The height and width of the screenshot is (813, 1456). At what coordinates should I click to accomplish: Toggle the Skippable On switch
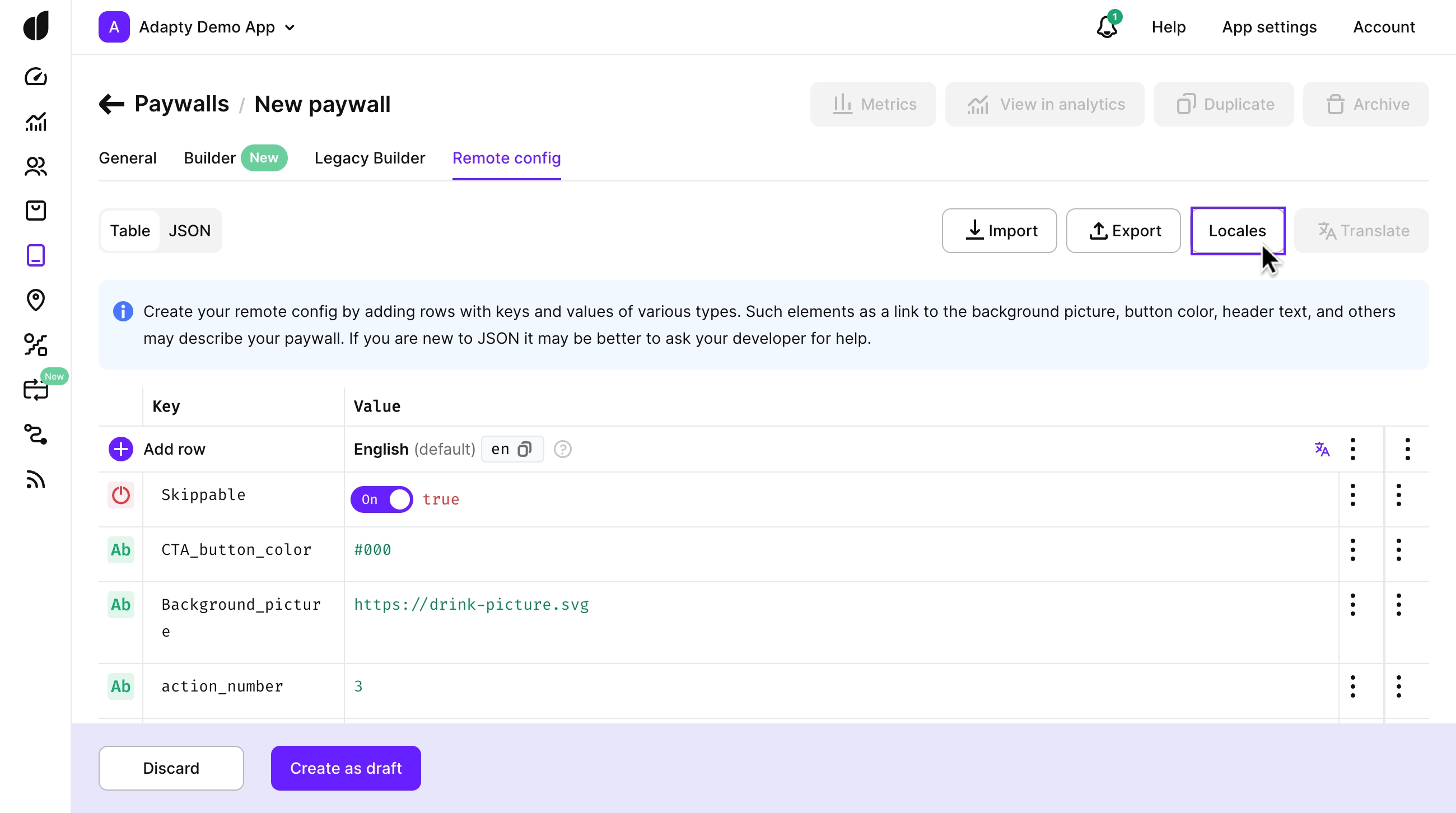[381, 499]
